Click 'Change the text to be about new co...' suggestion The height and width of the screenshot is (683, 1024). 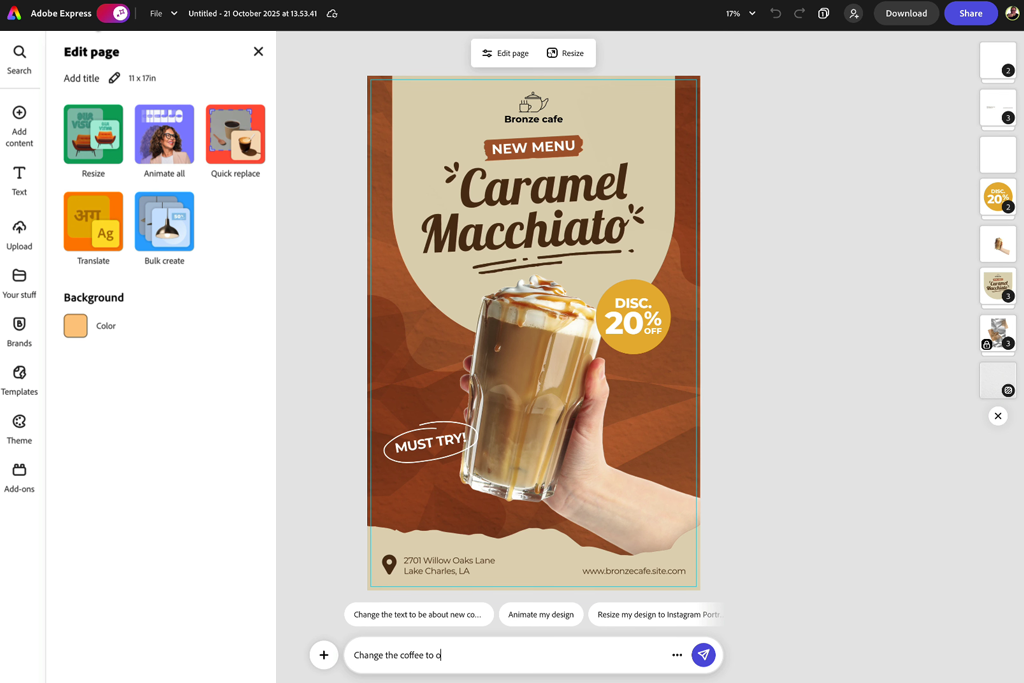418,614
